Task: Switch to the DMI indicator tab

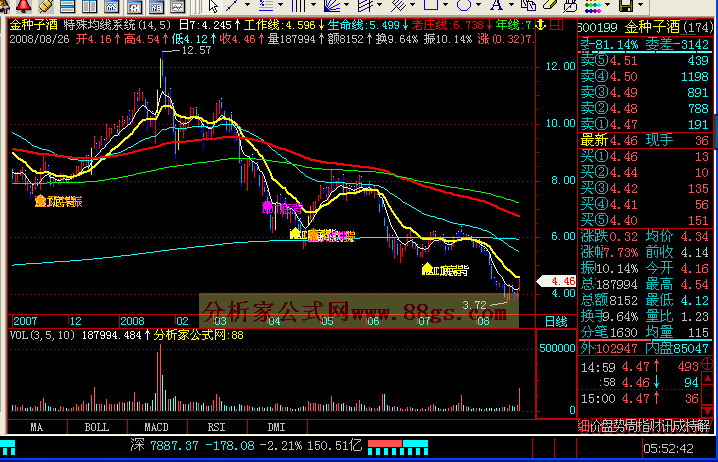Action: point(277,427)
